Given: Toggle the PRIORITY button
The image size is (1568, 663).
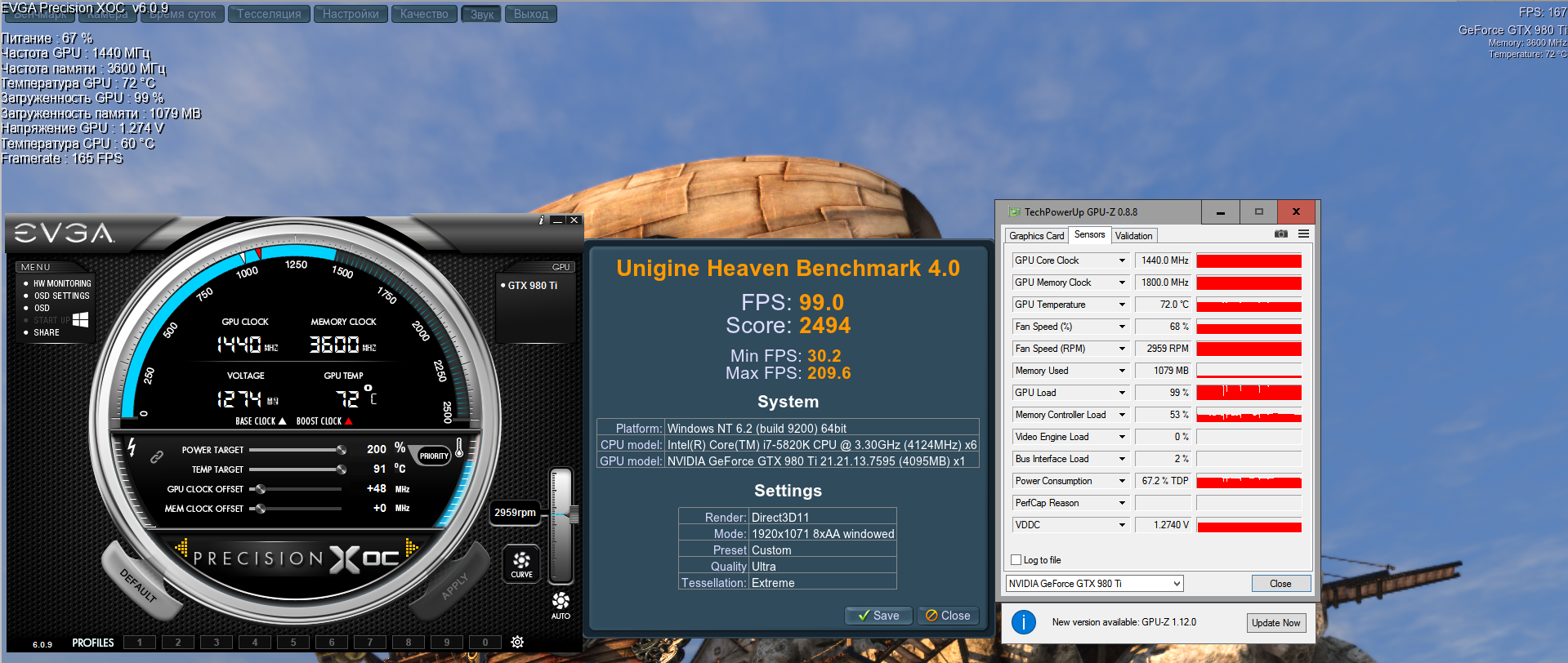Looking at the screenshot, I should (x=434, y=456).
